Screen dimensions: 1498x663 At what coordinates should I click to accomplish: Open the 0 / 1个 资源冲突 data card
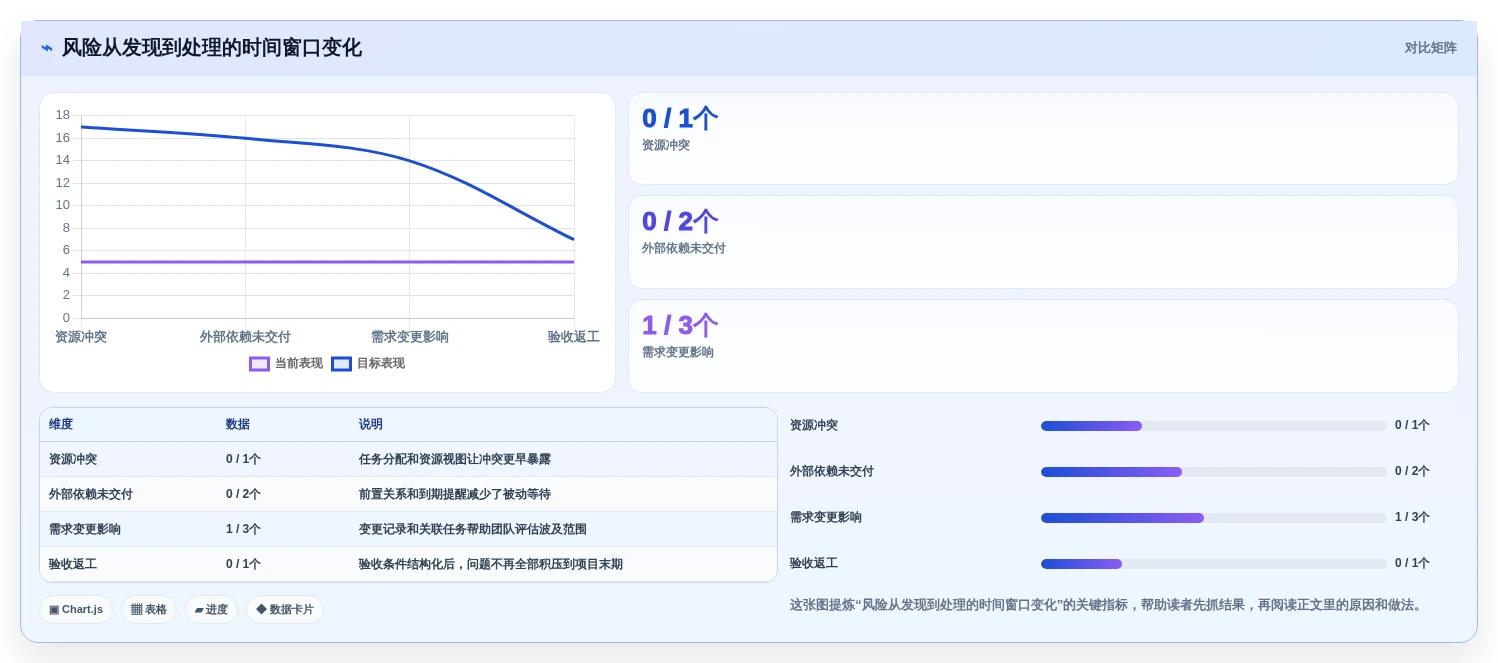[x=1043, y=138]
